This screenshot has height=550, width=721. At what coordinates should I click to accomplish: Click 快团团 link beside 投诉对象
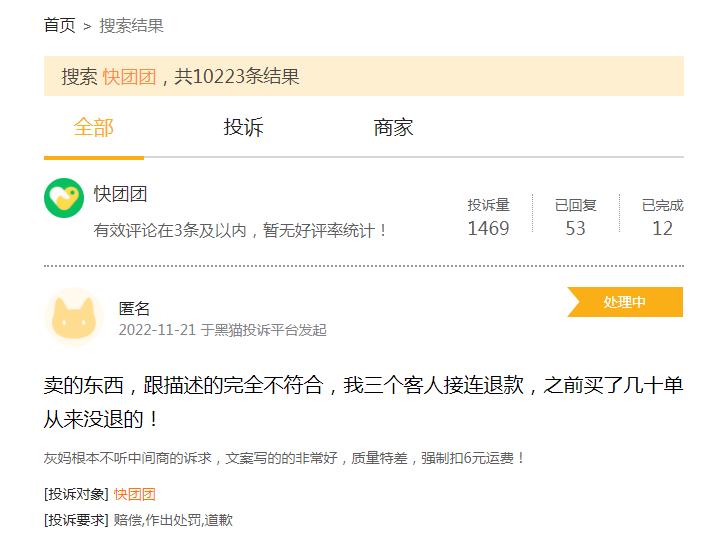click(134, 494)
